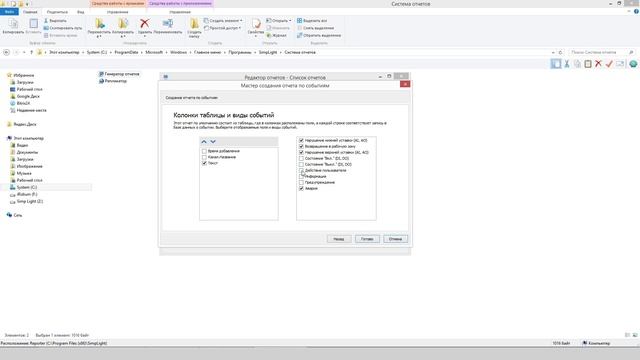This screenshot has width=640, height=360.
Task: Click the globe icon at toolbar far right
Action: tap(633, 64)
